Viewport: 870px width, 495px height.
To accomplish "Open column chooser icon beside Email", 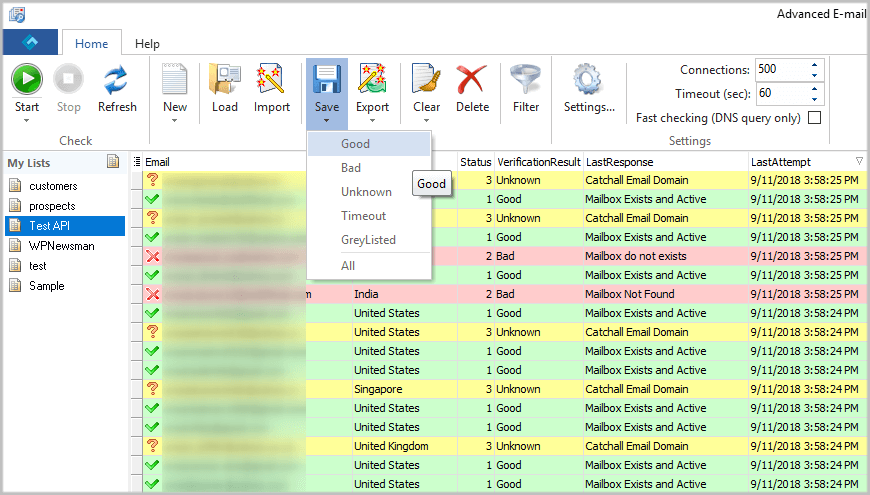I will [x=136, y=161].
